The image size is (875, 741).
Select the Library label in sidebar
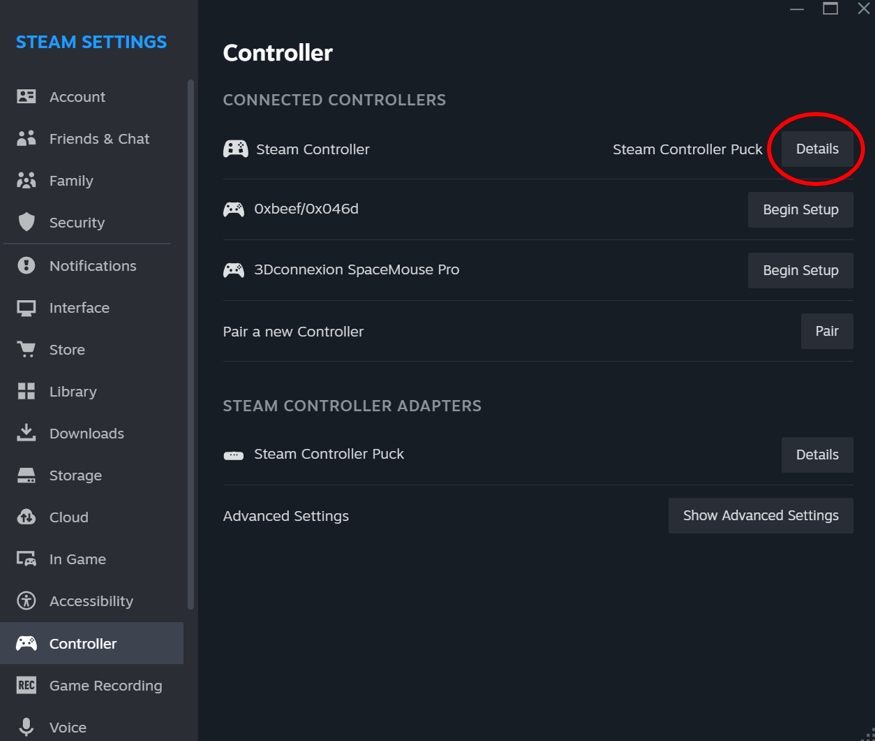[x=73, y=392]
